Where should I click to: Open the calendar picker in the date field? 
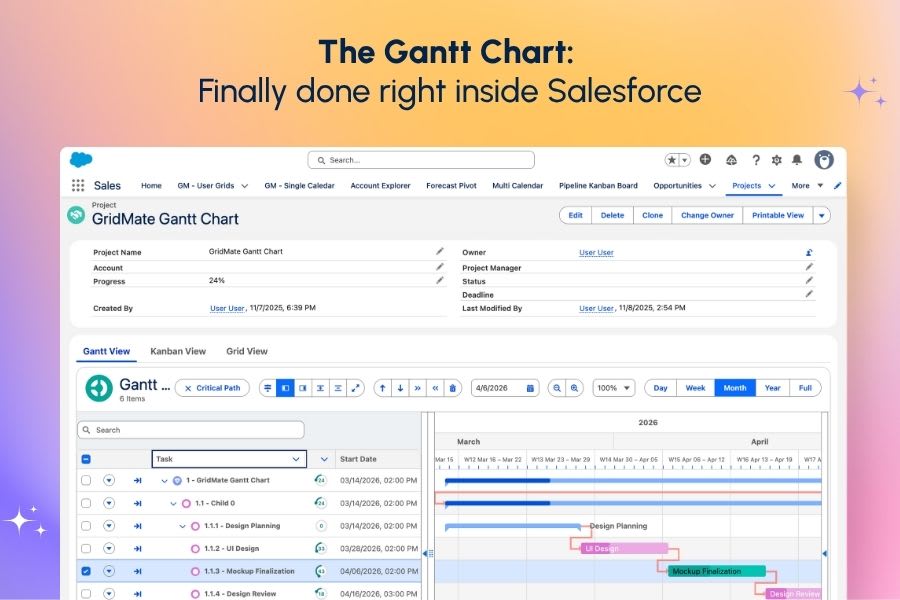click(x=530, y=387)
